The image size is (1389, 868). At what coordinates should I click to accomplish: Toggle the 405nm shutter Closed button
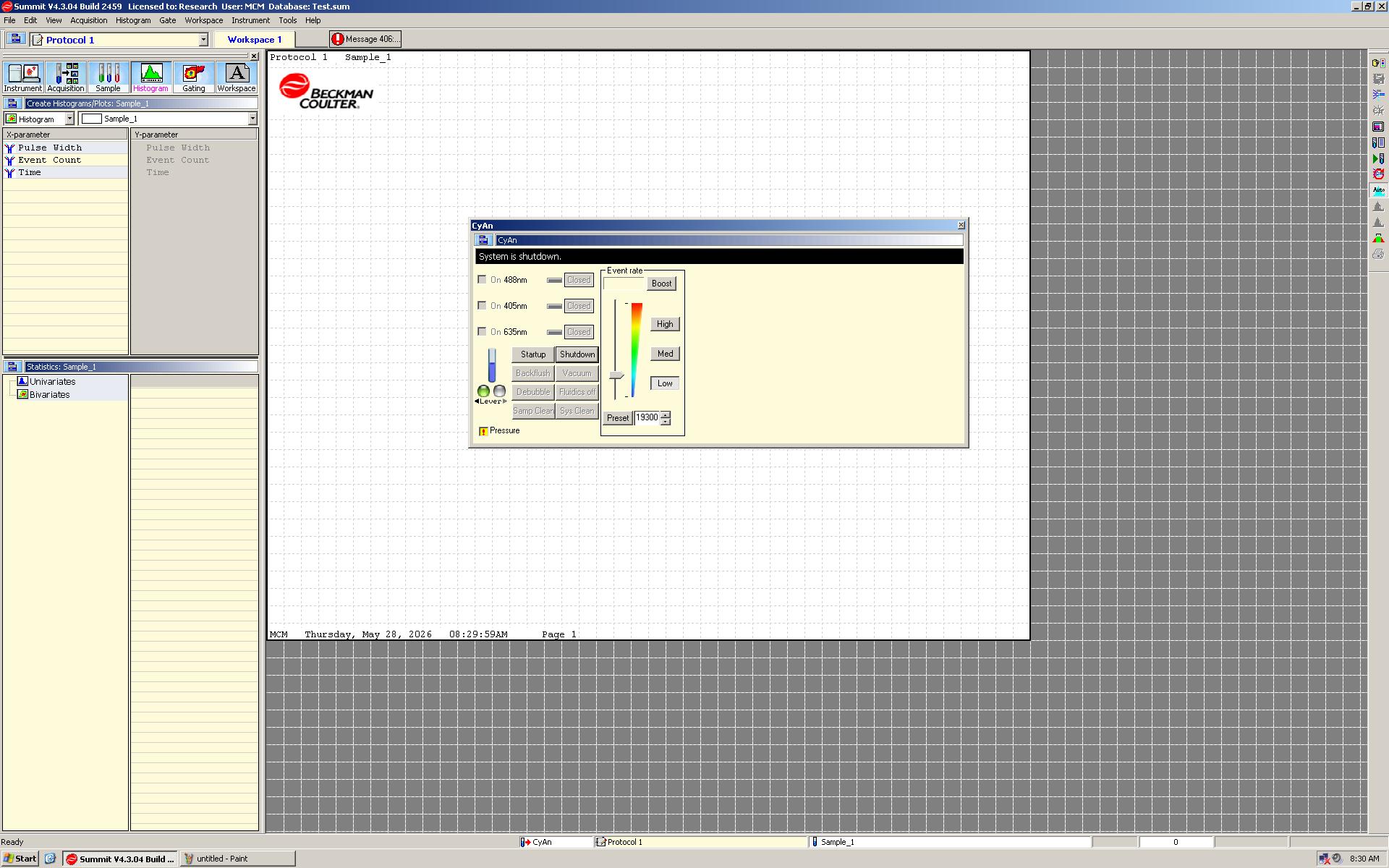579,306
